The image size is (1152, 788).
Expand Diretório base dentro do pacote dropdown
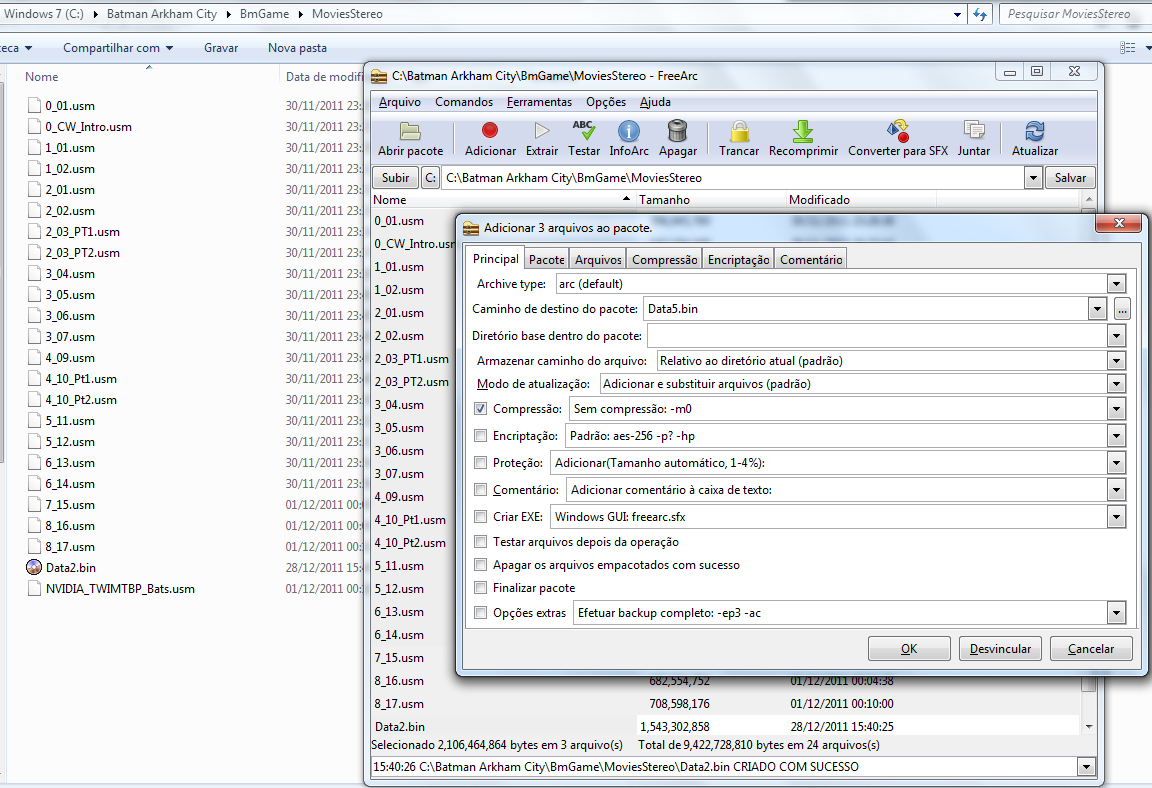tap(1116, 336)
